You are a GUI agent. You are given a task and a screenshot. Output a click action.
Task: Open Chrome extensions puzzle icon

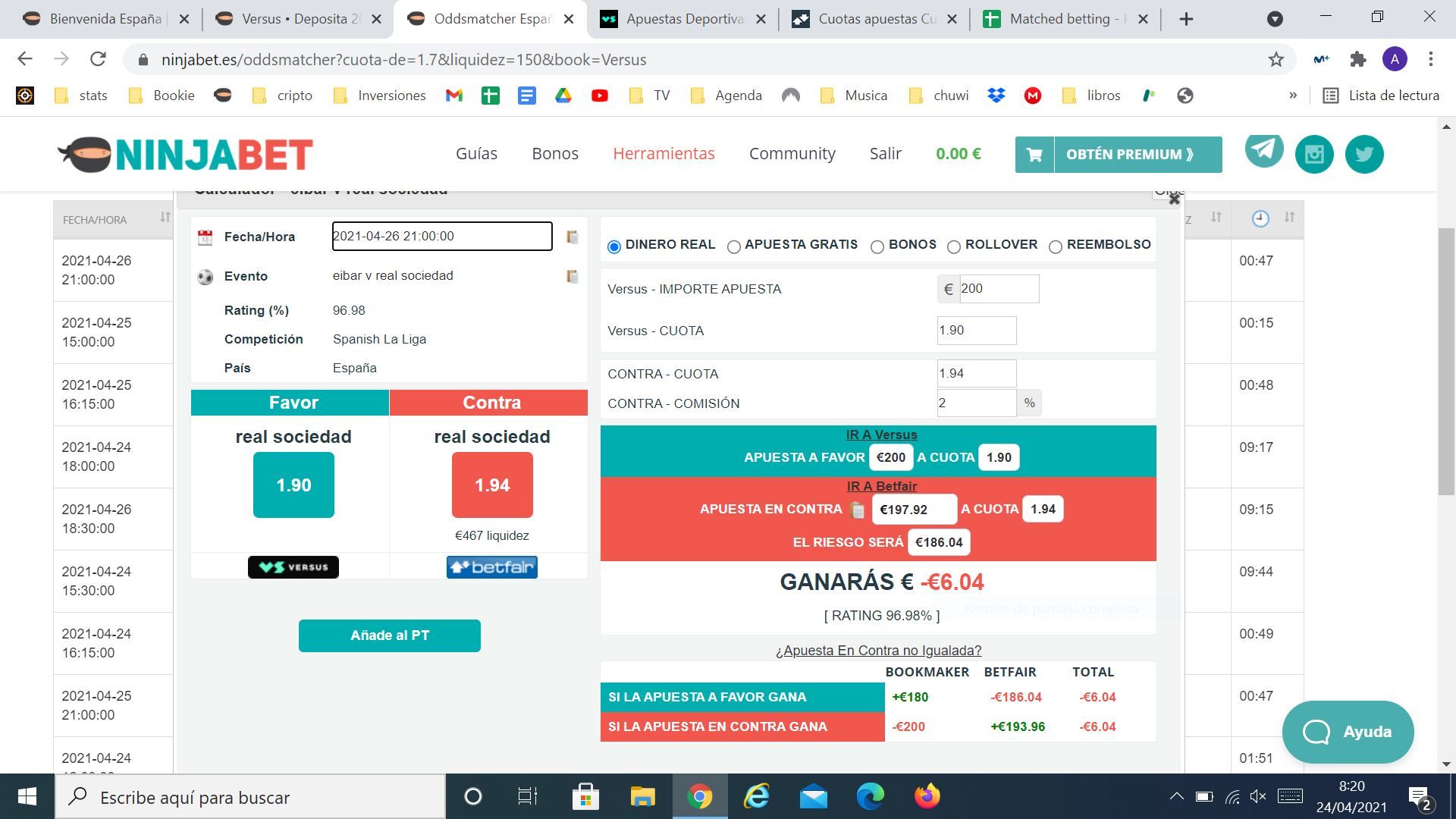coord(1358,59)
